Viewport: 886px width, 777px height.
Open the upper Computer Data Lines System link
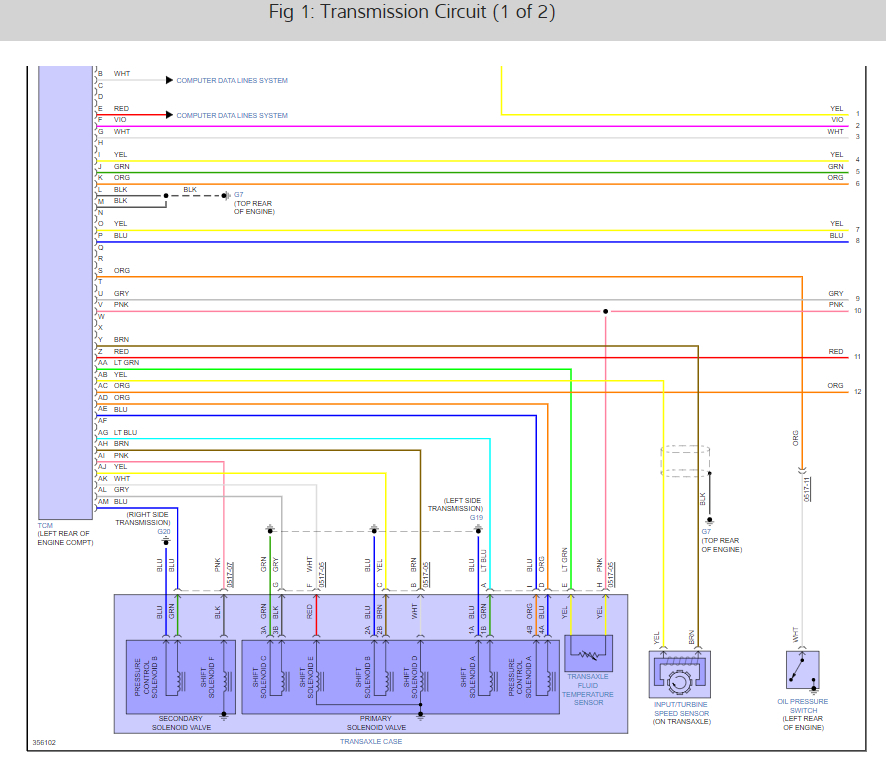[x=232, y=80]
